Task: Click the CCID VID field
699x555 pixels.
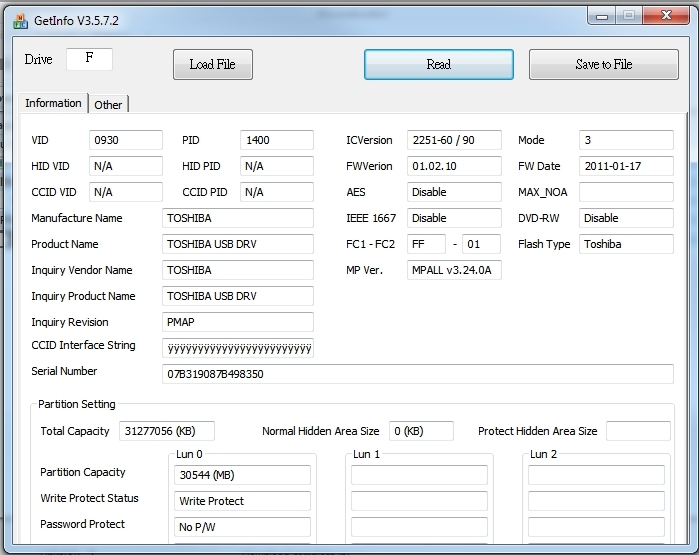Action: [126, 192]
